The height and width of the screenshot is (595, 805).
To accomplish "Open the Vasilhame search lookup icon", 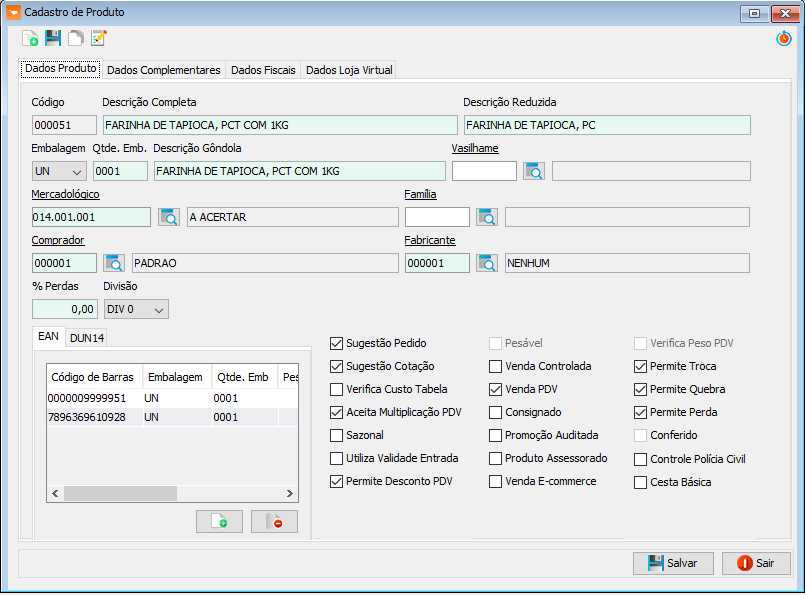I will (x=534, y=171).
